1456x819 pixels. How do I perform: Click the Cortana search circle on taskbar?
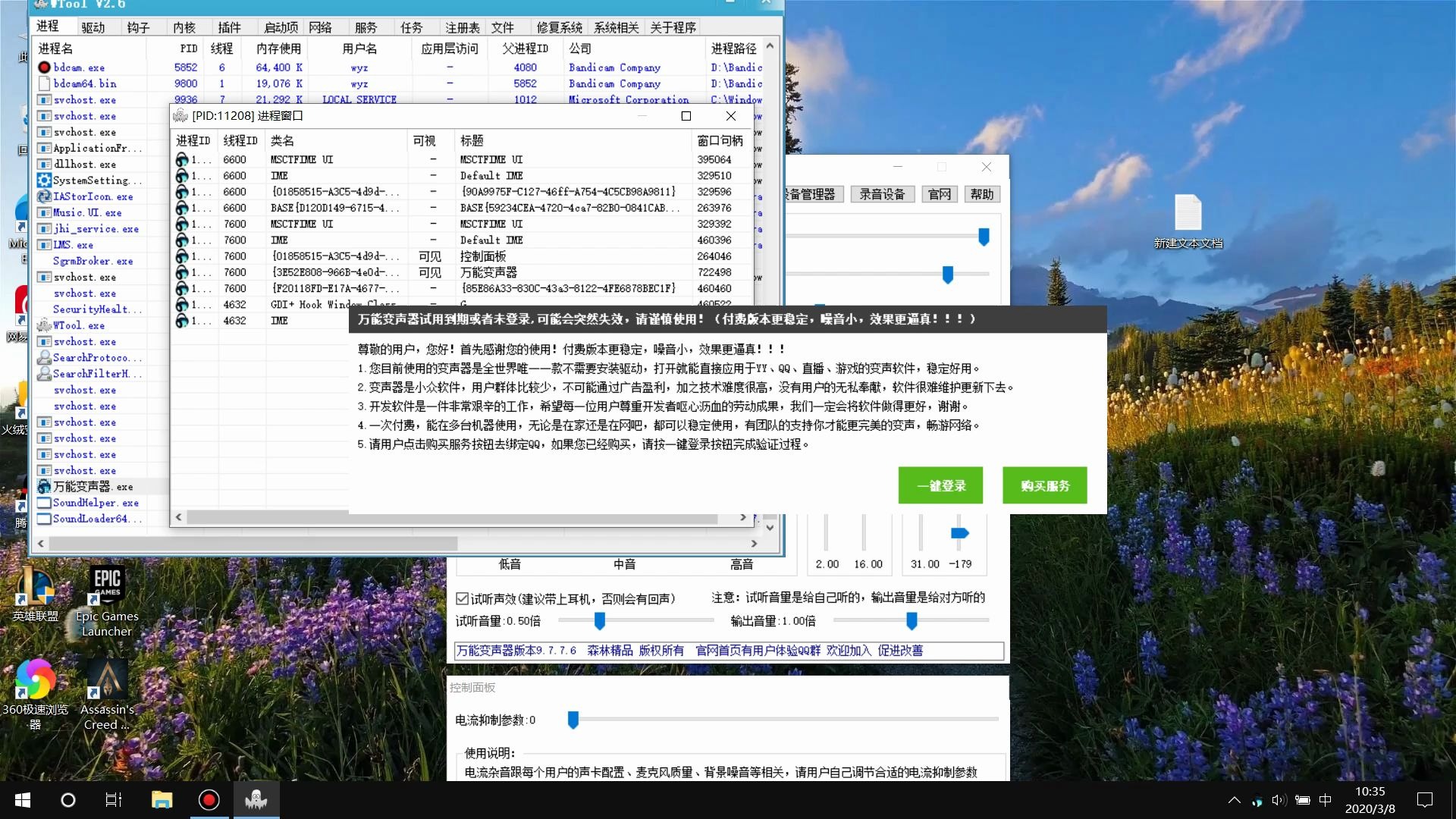coord(68,800)
